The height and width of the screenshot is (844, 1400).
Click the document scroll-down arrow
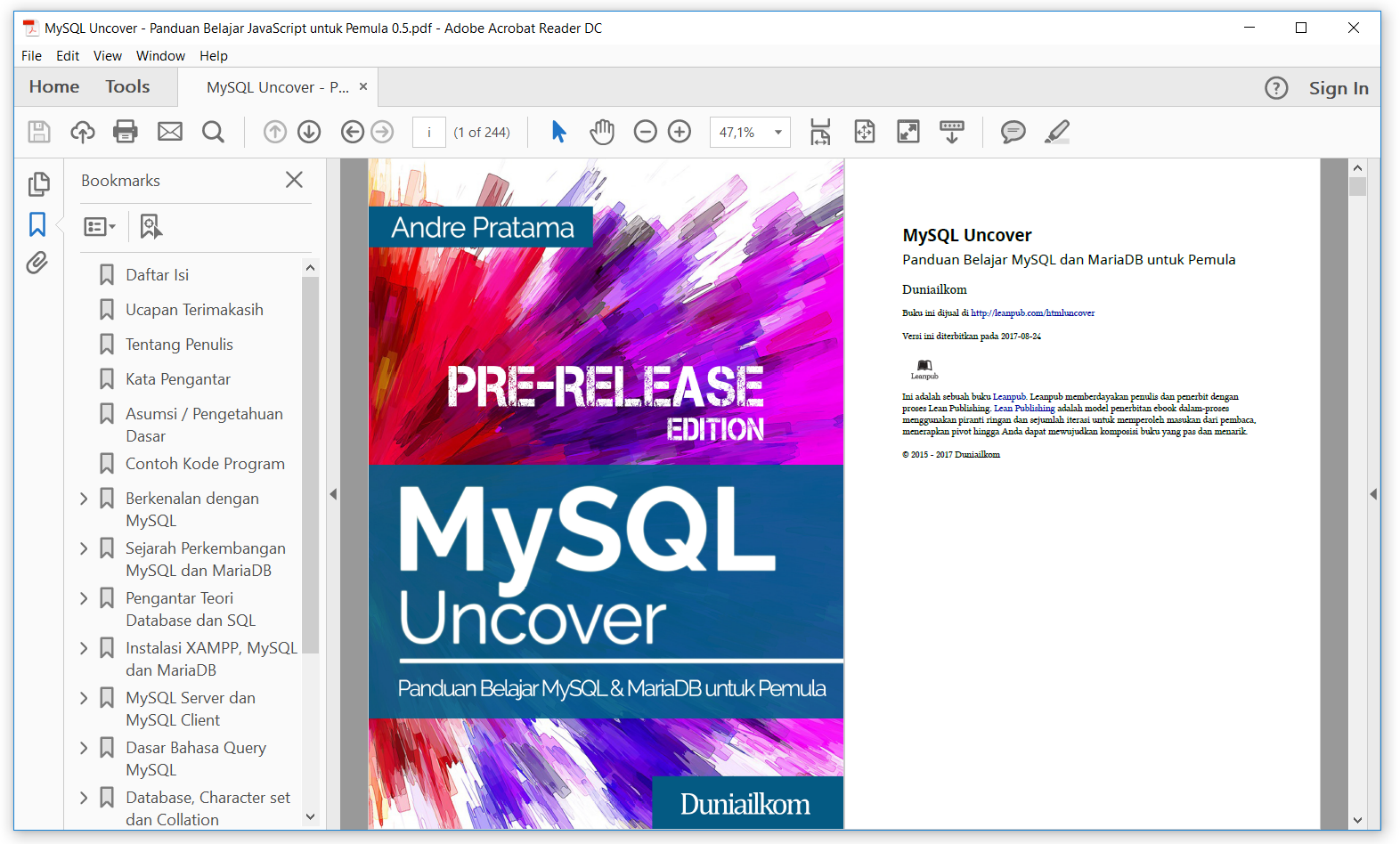click(x=1357, y=820)
